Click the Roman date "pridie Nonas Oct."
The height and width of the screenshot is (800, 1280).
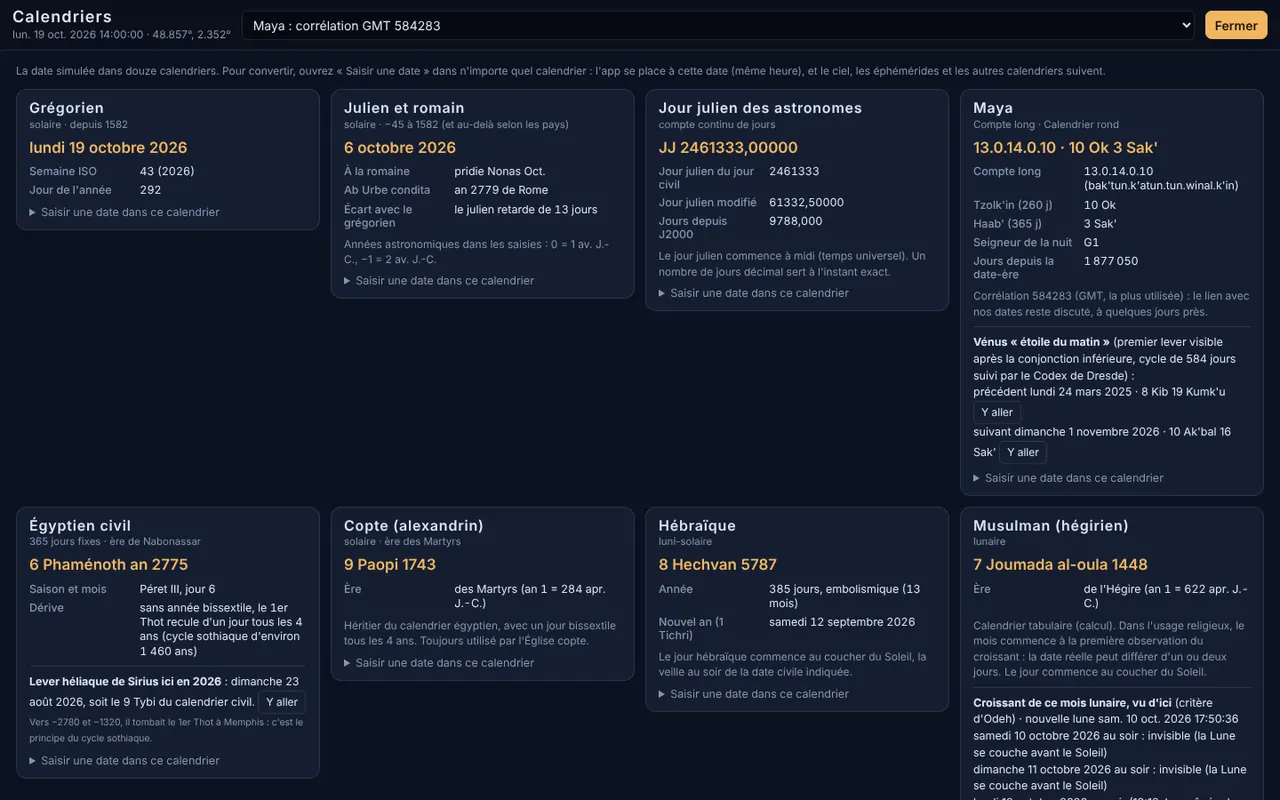coord(500,171)
